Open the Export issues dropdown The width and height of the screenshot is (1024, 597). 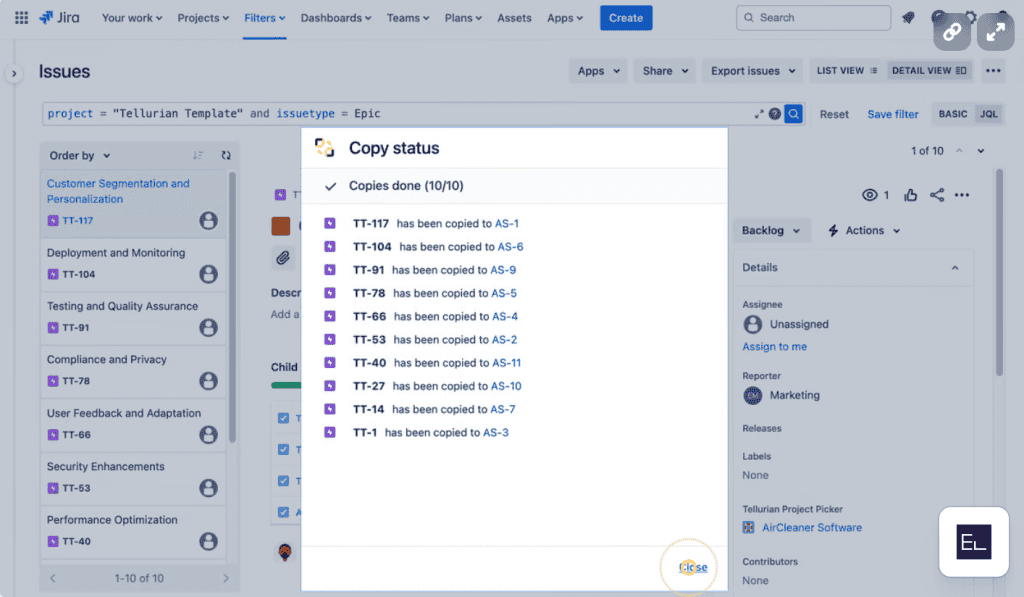coord(753,71)
